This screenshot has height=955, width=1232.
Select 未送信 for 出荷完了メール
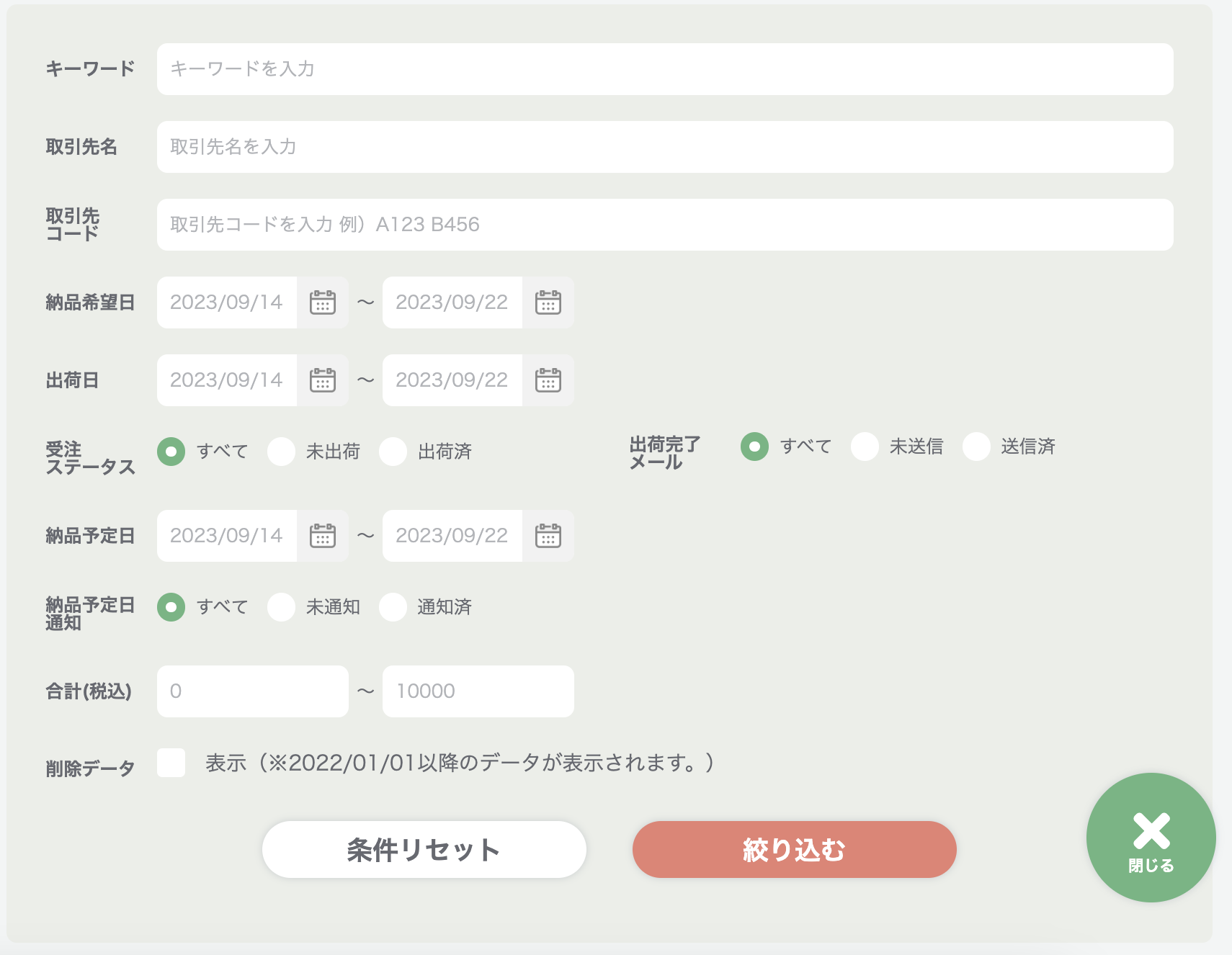pos(865,447)
